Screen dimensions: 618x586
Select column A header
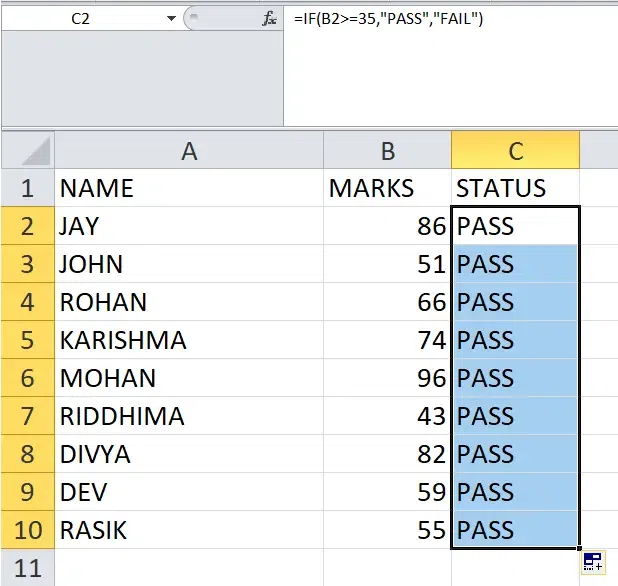pos(189,150)
